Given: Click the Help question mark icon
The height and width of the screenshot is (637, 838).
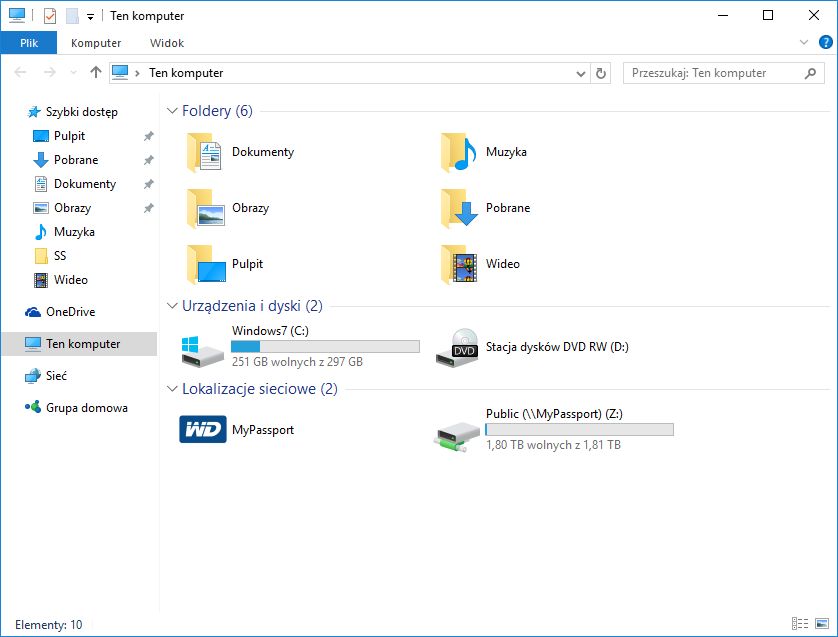Looking at the screenshot, I should pos(826,42).
